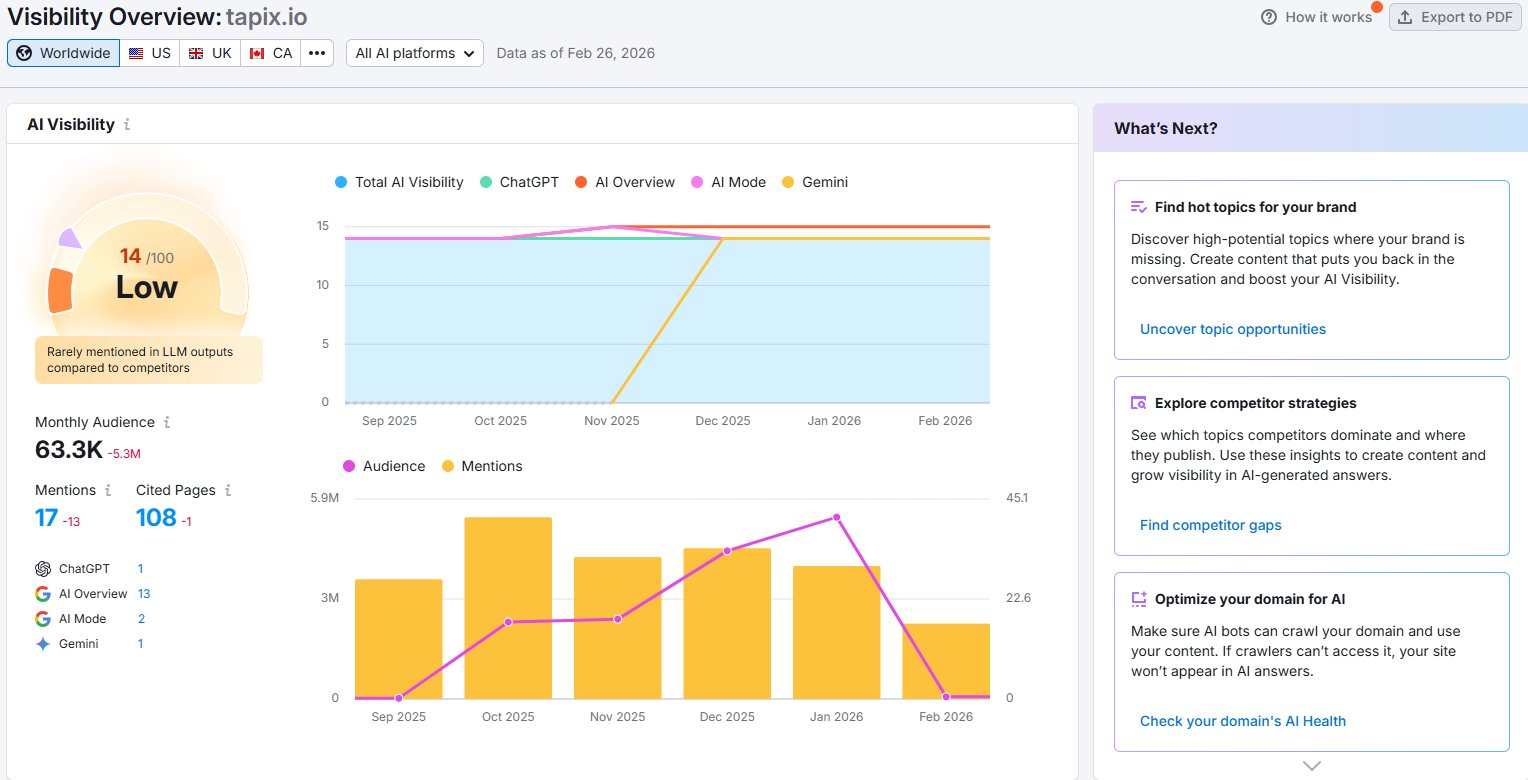Click the Cited Pages count 108
Screen dimensions: 1528x780
[156, 517]
